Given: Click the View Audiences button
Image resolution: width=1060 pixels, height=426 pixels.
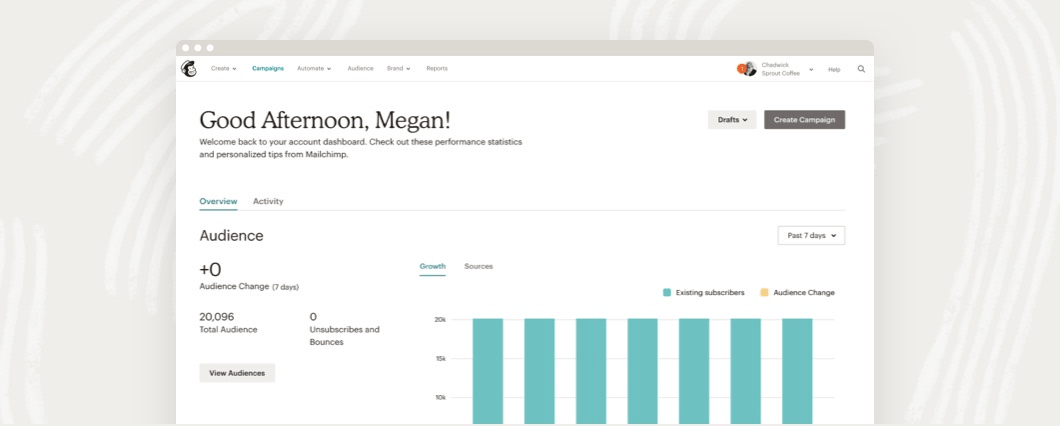Looking at the screenshot, I should pyautogui.click(x=237, y=373).
